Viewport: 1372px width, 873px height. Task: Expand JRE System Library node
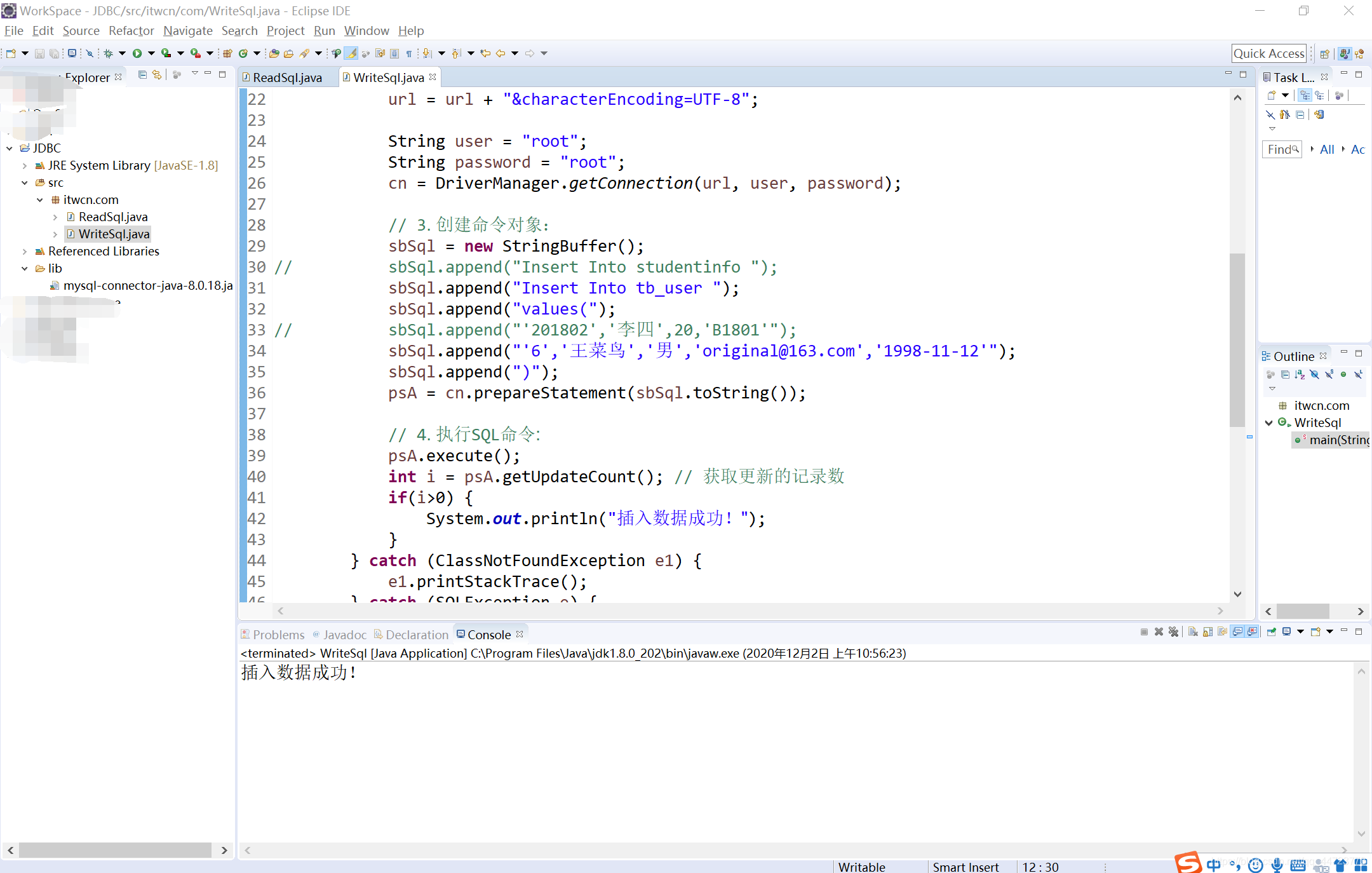[25, 165]
